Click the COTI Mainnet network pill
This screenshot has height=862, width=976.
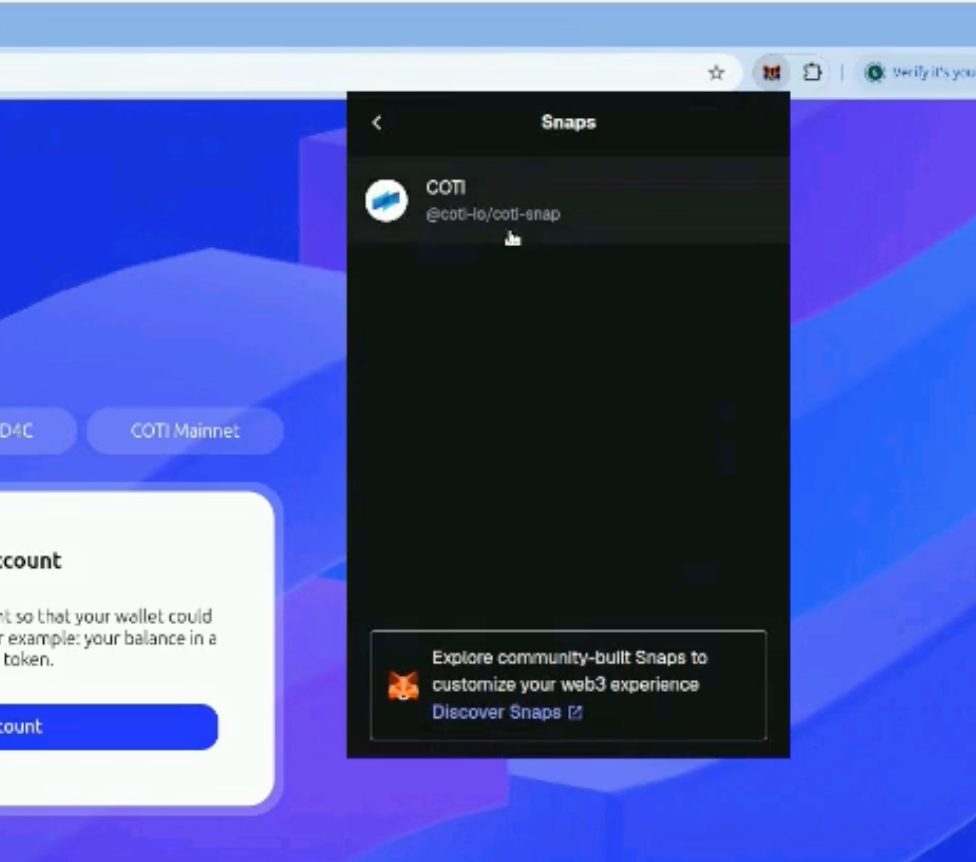coord(185,431)
